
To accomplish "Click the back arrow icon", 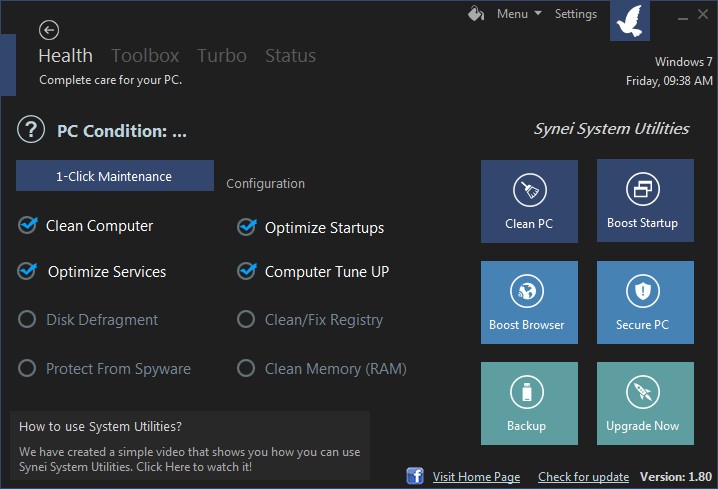I will [x=48, y=30].
